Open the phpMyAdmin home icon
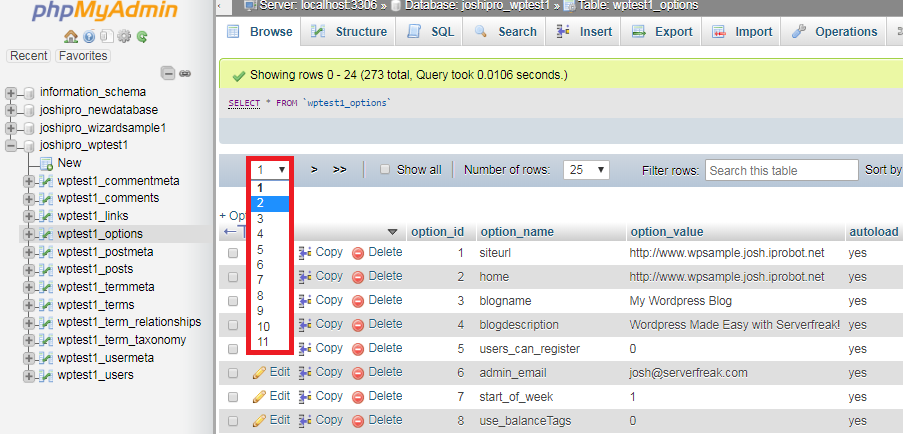Screen dimensions: 903x434 (71, 37)
